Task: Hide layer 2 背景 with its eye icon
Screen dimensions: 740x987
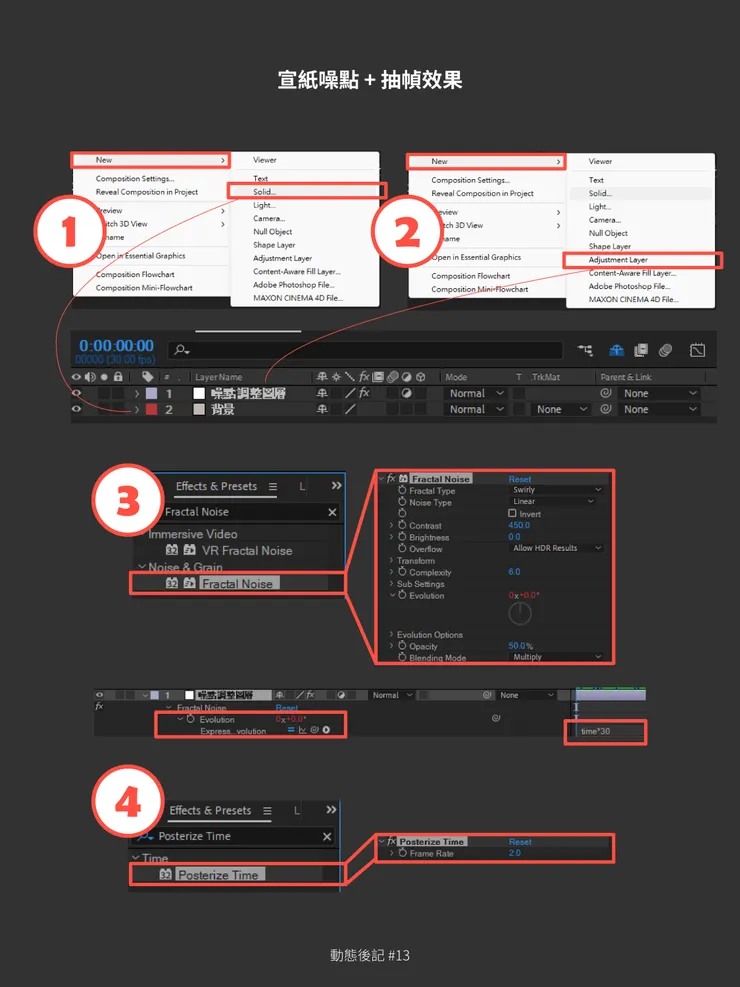Action: (76, 409)
